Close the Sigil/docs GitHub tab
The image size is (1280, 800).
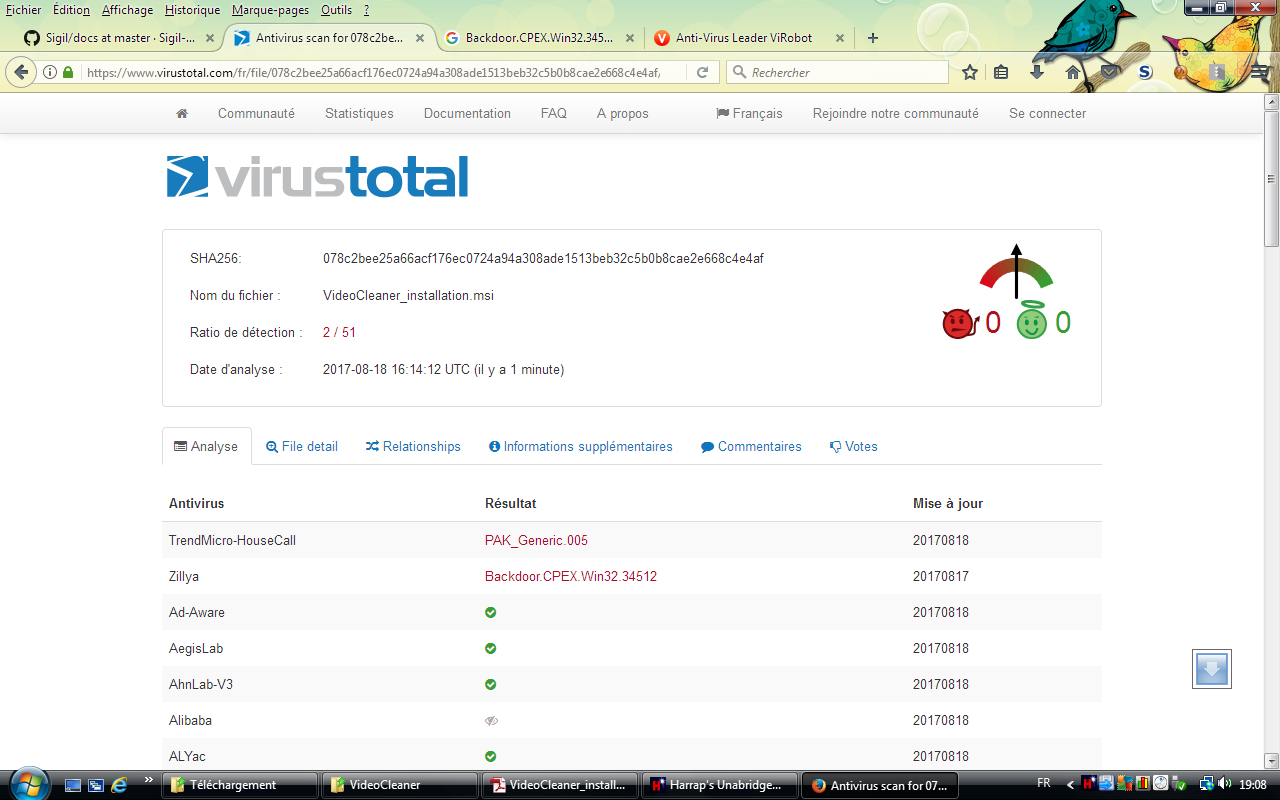pyautogui.click(x=210, y=38)
